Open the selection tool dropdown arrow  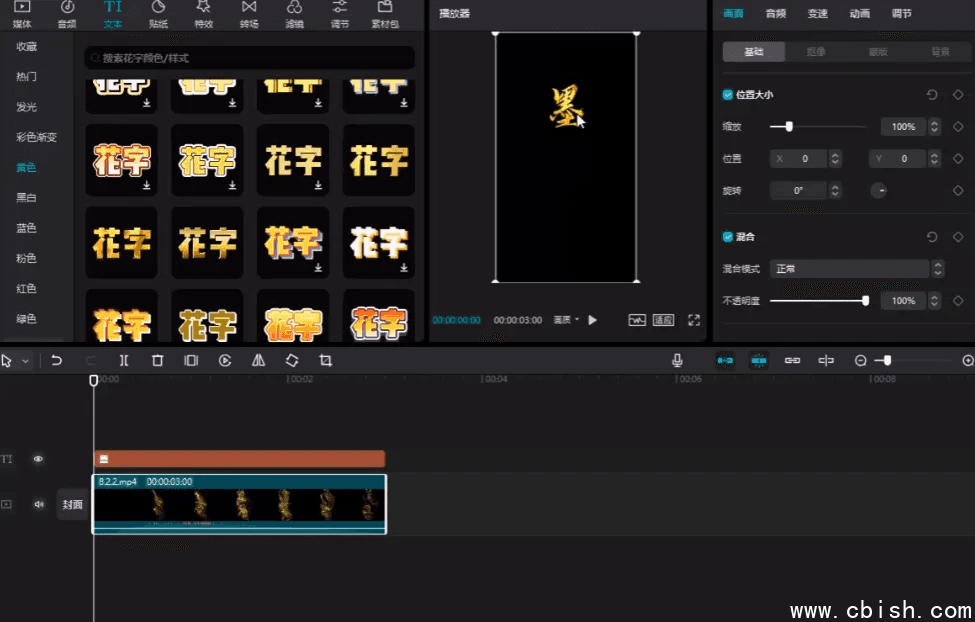pos(28,360)
